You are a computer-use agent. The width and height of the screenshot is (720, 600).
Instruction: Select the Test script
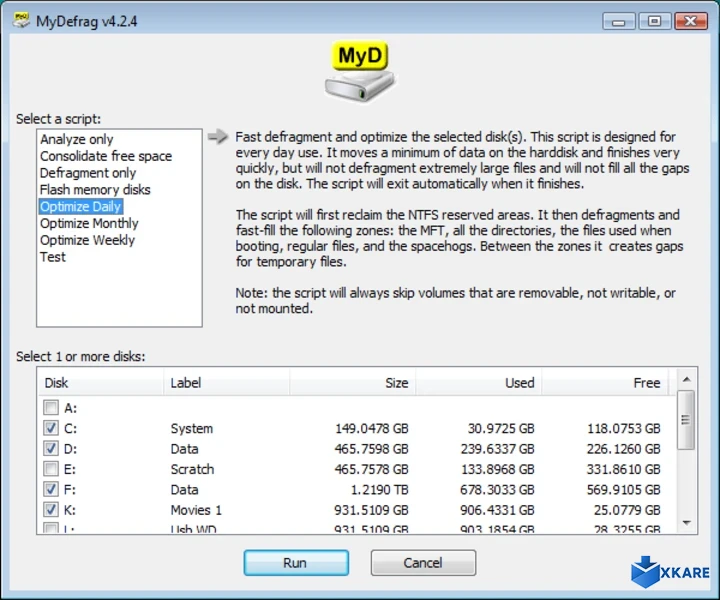(52, 257)
